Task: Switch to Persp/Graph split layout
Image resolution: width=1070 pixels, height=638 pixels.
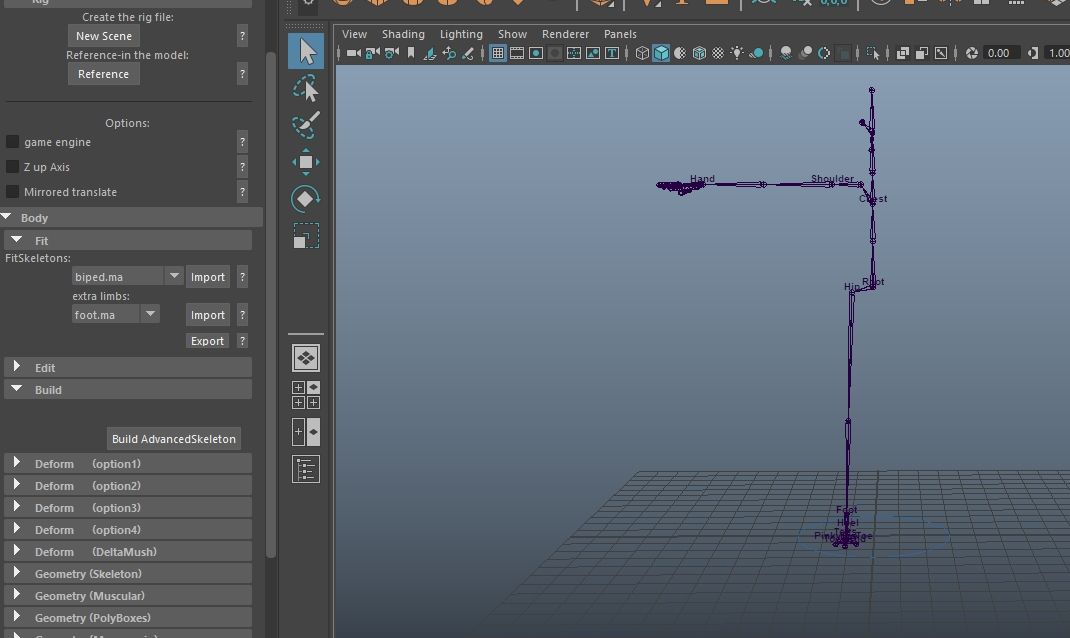Action: pos(306,432)
